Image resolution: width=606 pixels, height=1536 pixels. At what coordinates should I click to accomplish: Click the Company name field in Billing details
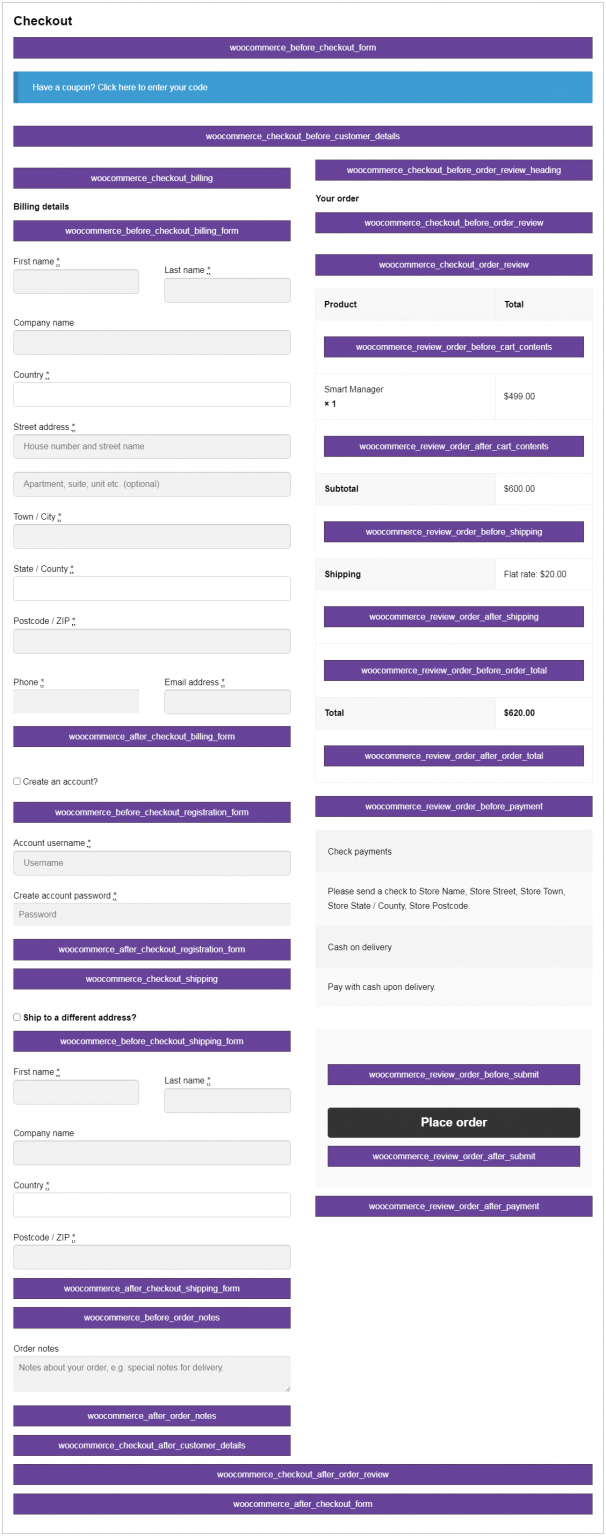point(151,342)
